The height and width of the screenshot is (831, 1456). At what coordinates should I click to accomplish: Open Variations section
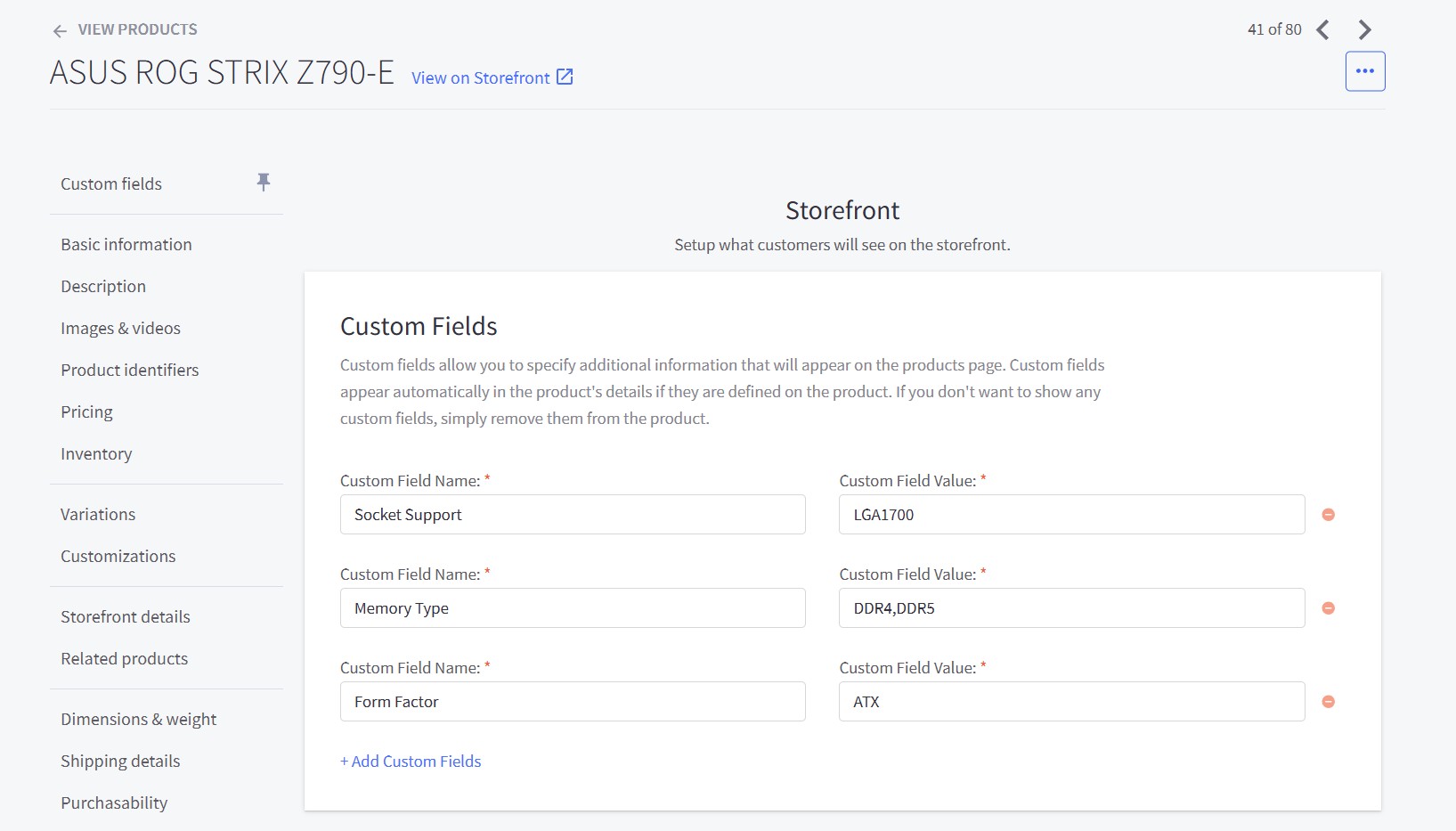98,515
